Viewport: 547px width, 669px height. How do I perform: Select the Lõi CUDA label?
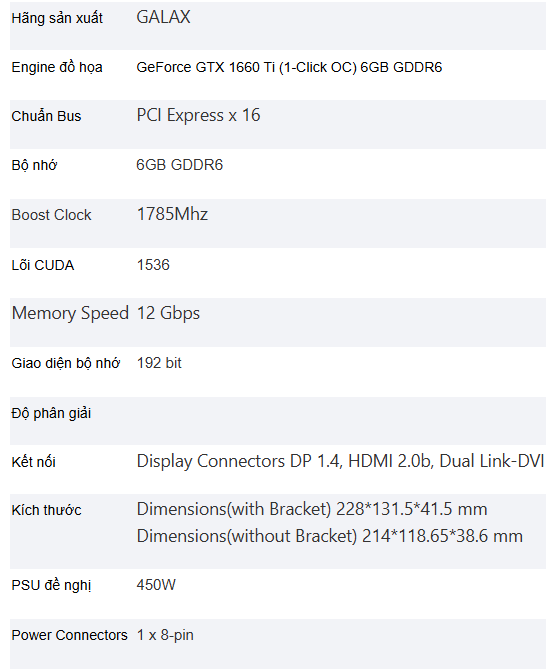43,265
